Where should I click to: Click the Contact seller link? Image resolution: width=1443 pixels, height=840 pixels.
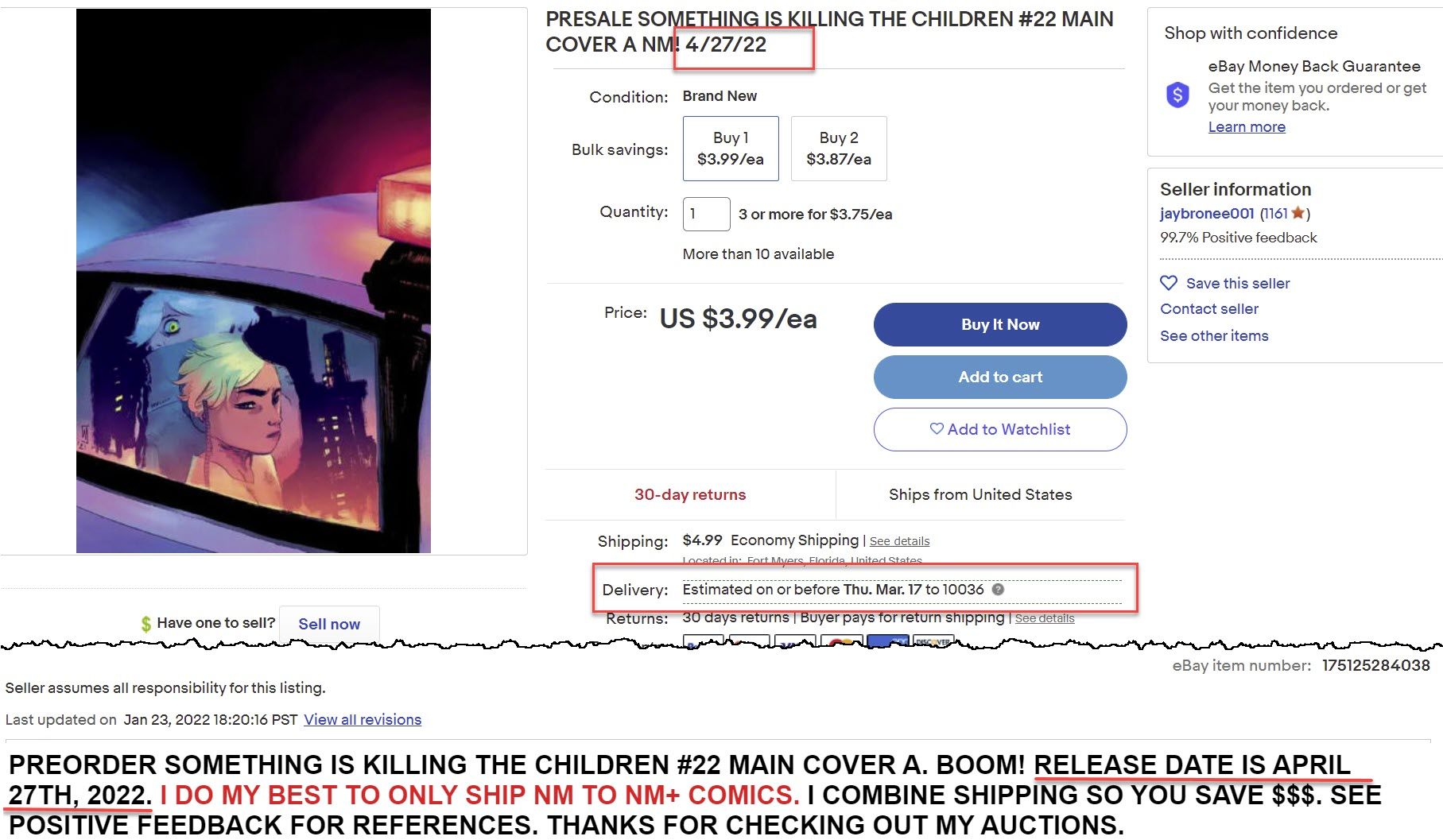(x=1208, y=309)
